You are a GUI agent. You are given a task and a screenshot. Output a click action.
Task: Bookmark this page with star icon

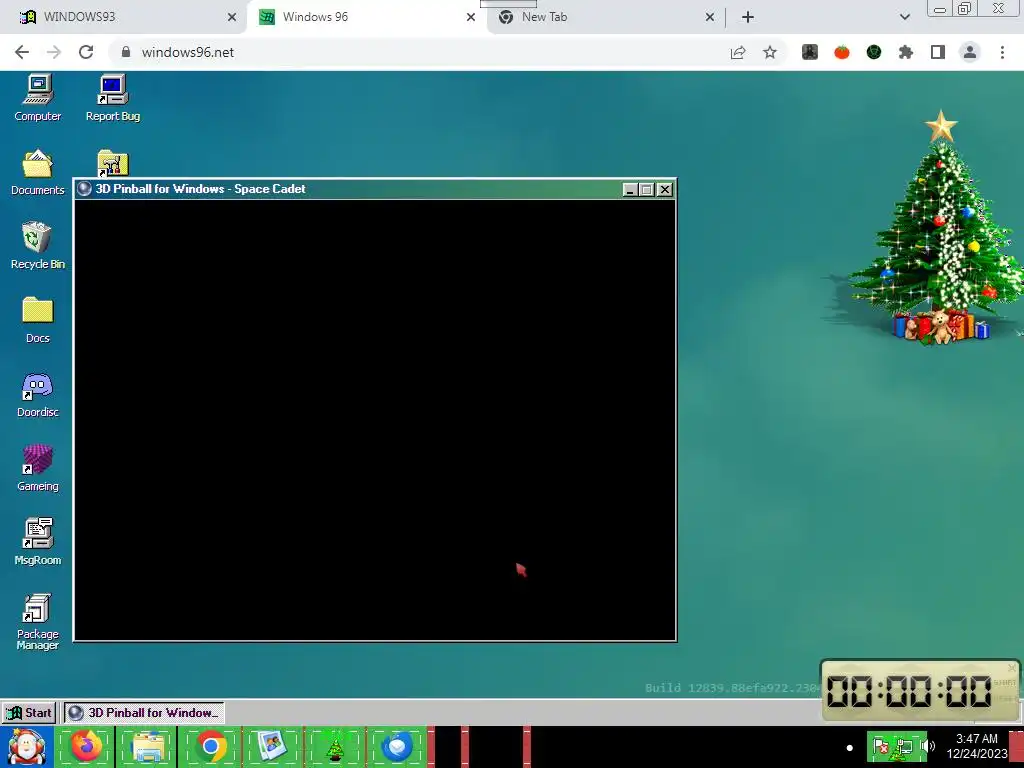[770, 52]
